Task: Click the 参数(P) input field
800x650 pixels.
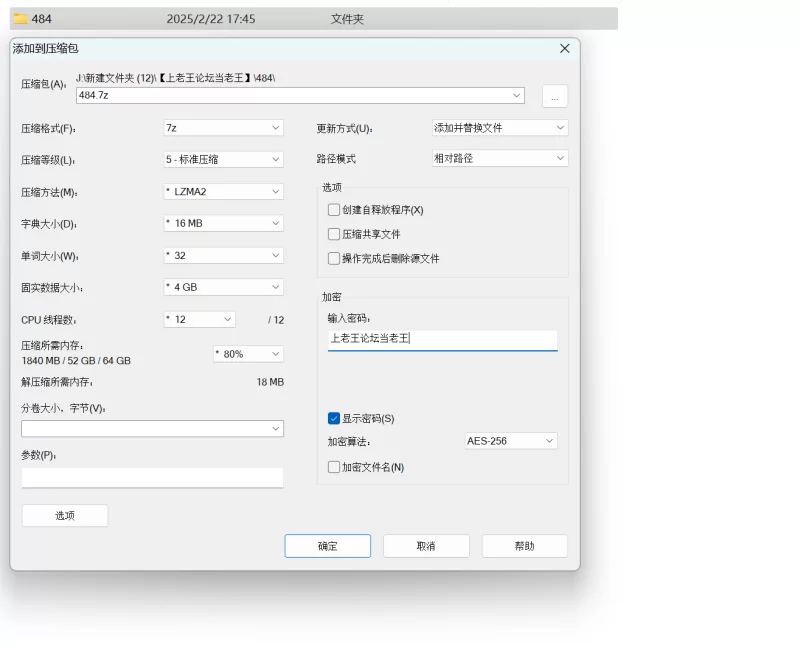Action: coord(152,478)
